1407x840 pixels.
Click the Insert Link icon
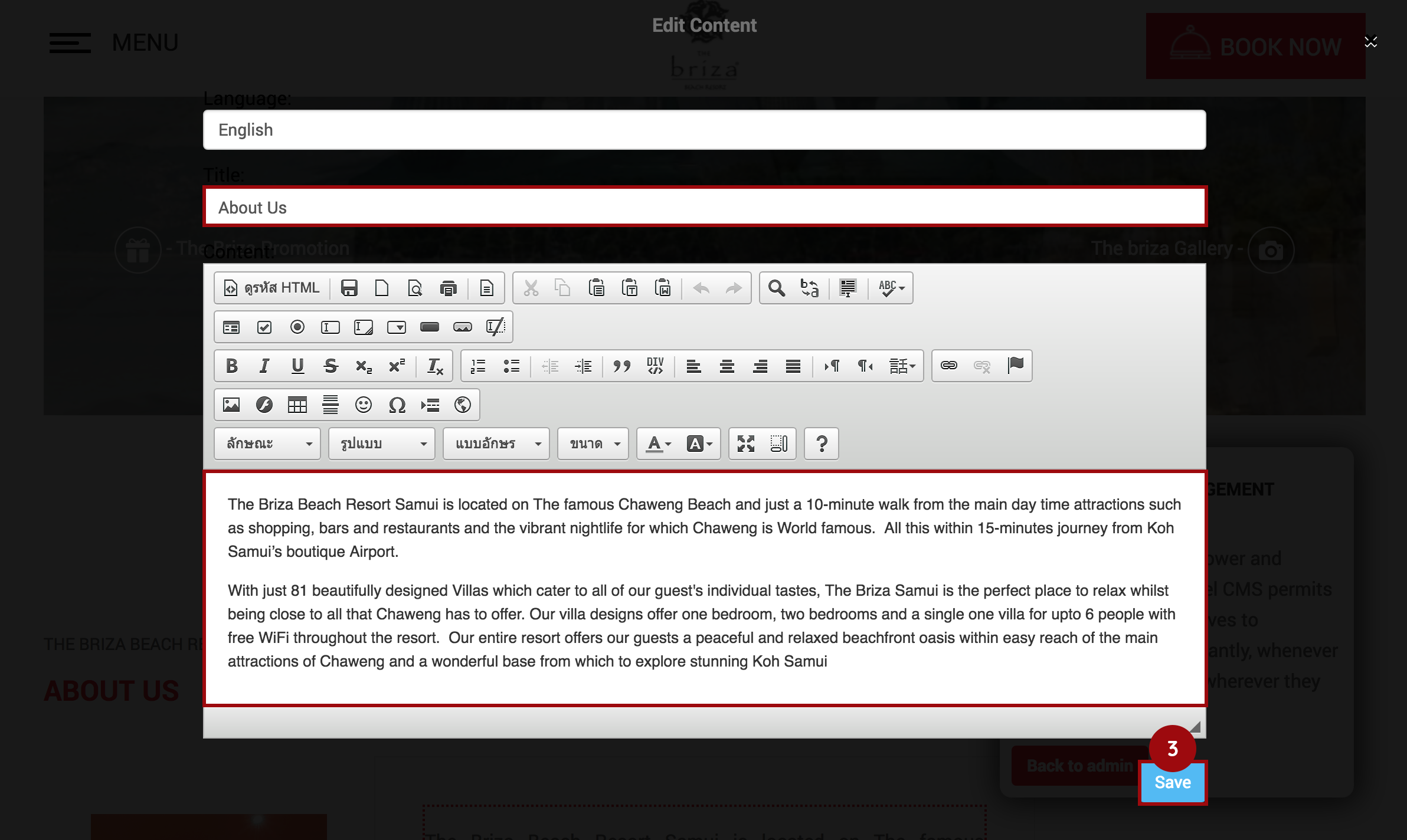(x=949, y=366)
